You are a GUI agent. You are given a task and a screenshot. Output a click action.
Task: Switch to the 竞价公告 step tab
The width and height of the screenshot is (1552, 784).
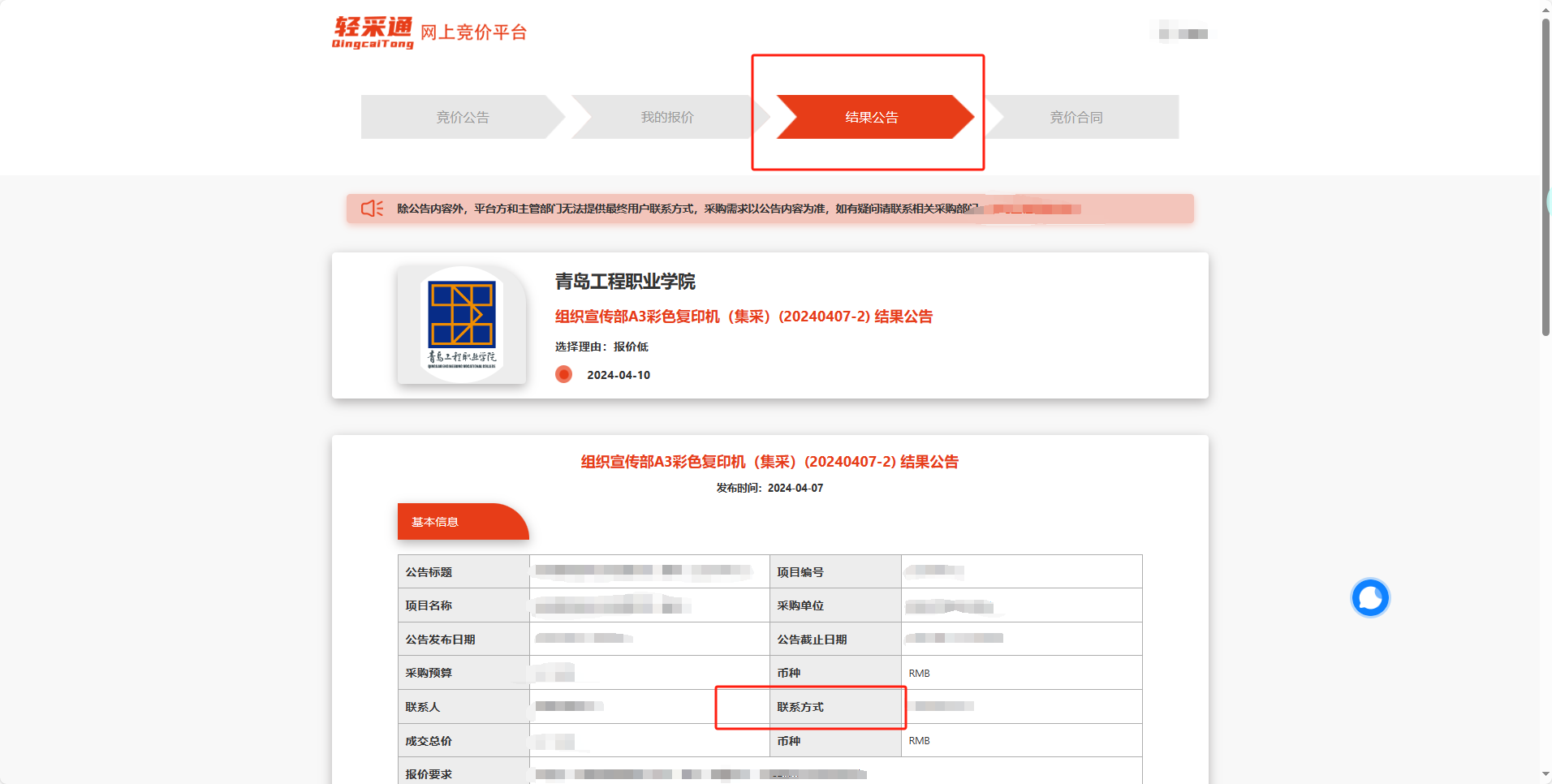tap(462, 117)
